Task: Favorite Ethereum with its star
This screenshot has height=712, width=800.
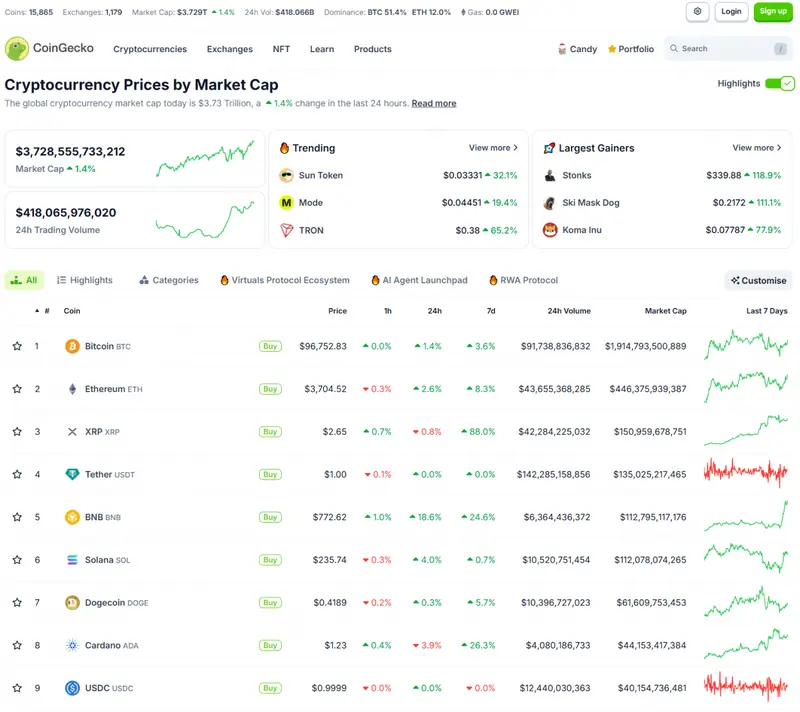Action: [17, 389]
